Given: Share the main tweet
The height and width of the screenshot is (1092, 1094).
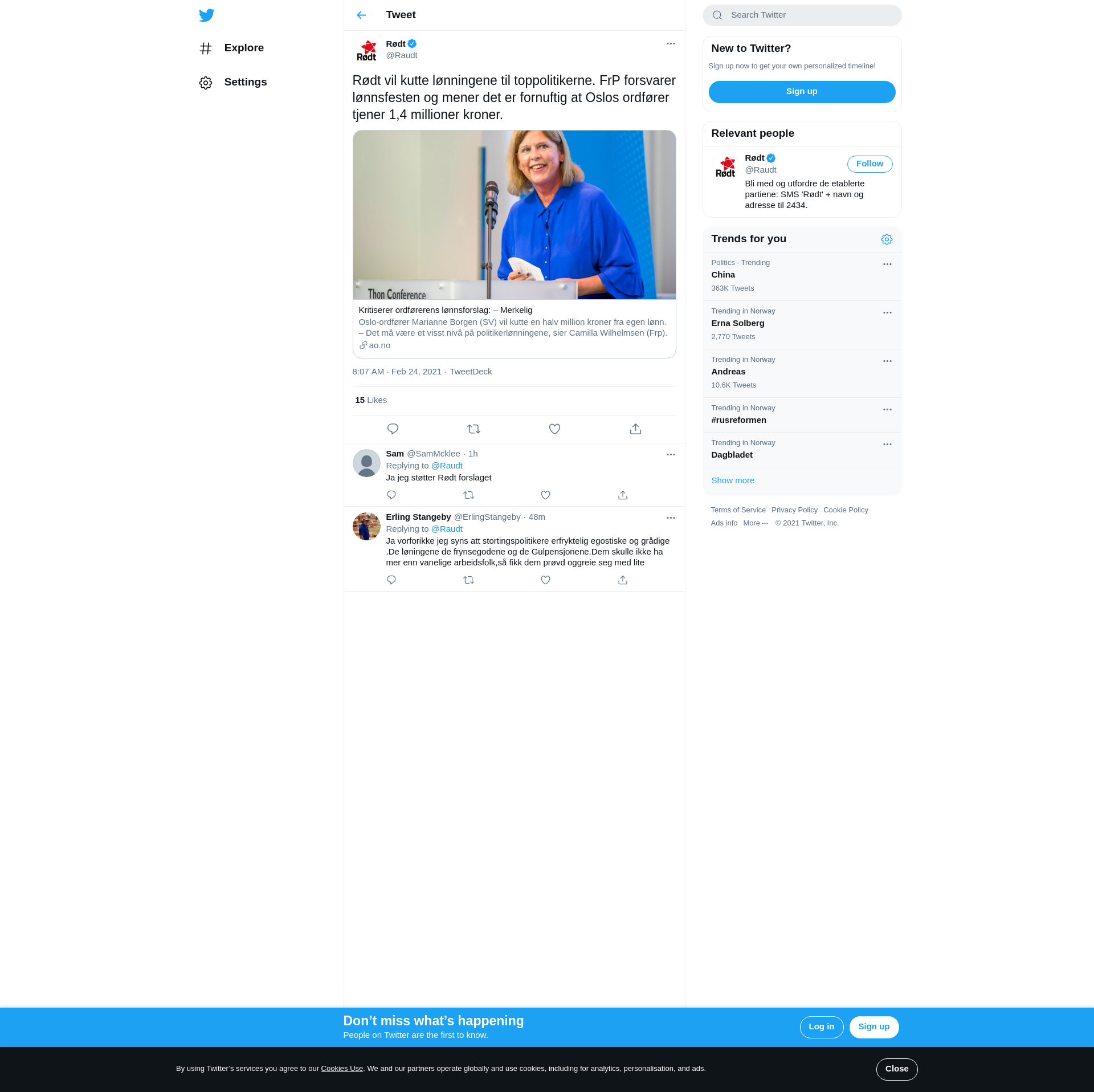Looking at the screenshot, I should tap(635, 429).
